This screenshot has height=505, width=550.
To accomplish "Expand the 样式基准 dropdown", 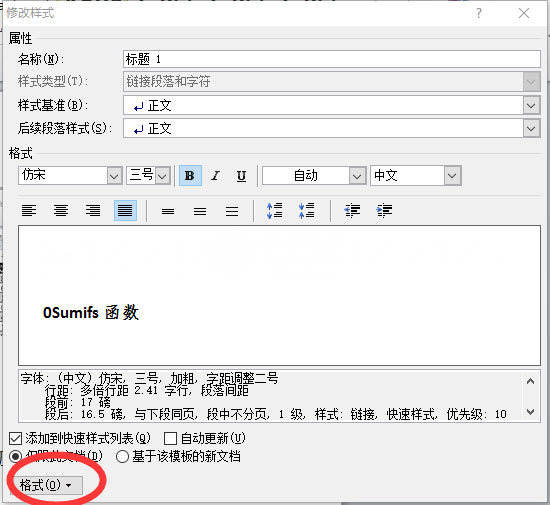I will pos(531,106).
